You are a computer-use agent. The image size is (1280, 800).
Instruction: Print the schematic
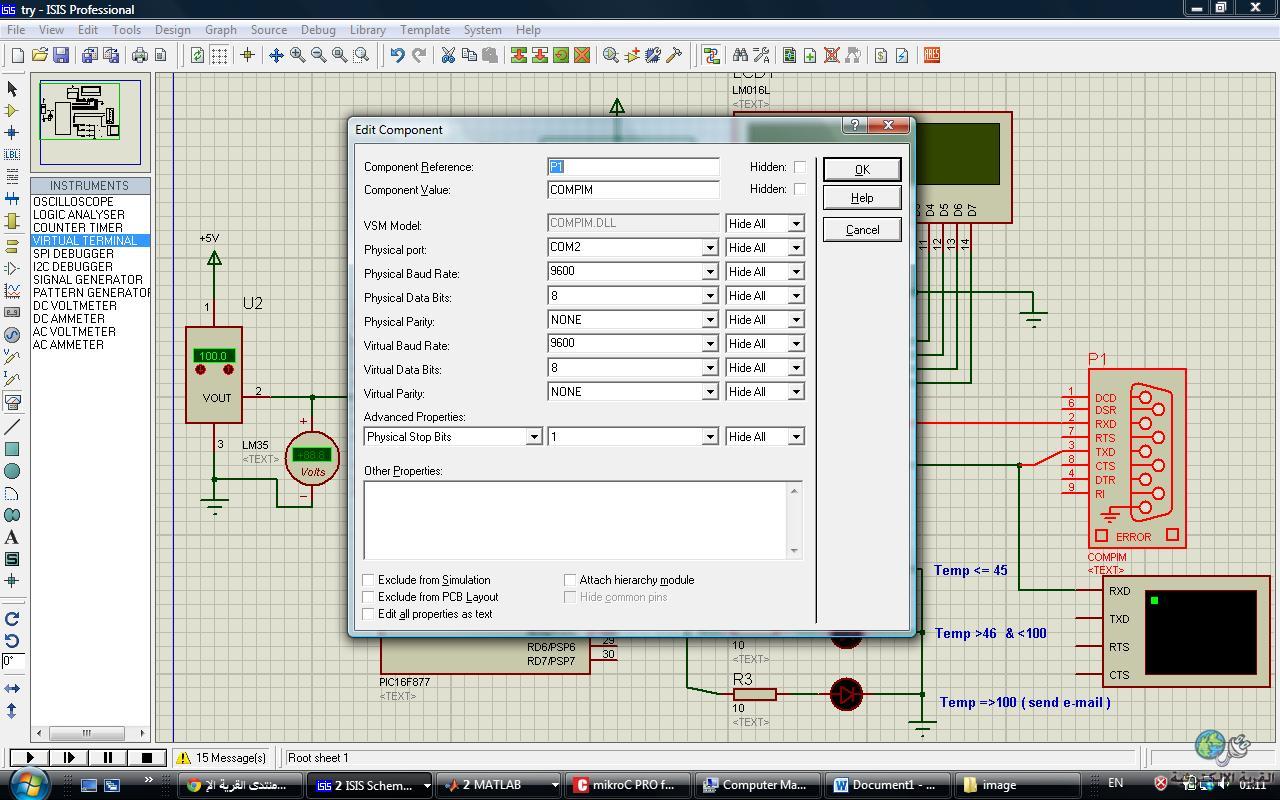click(140, 56)
